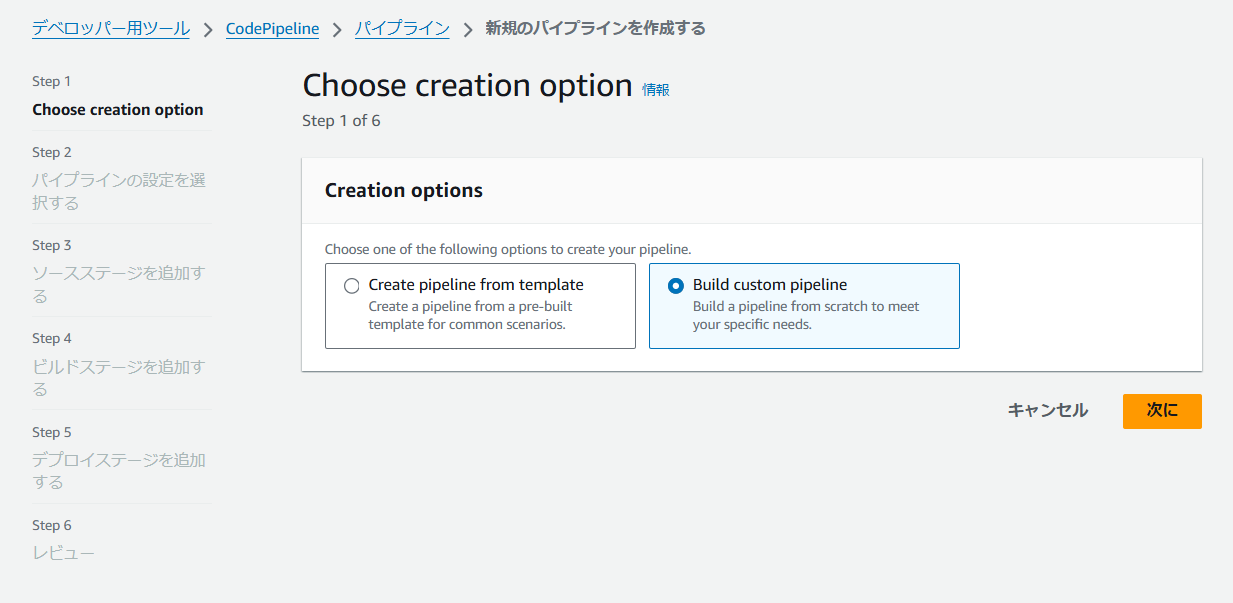Click the Create pipeline from template card

[x=480, y=305]
